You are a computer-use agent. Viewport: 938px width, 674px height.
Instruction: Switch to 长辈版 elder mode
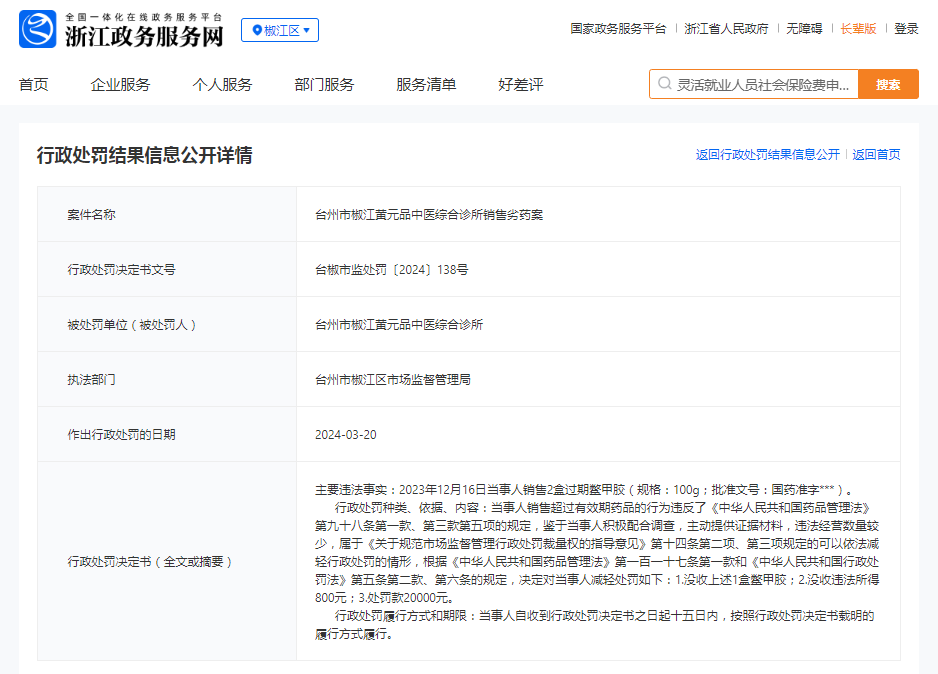pos(858,29)
